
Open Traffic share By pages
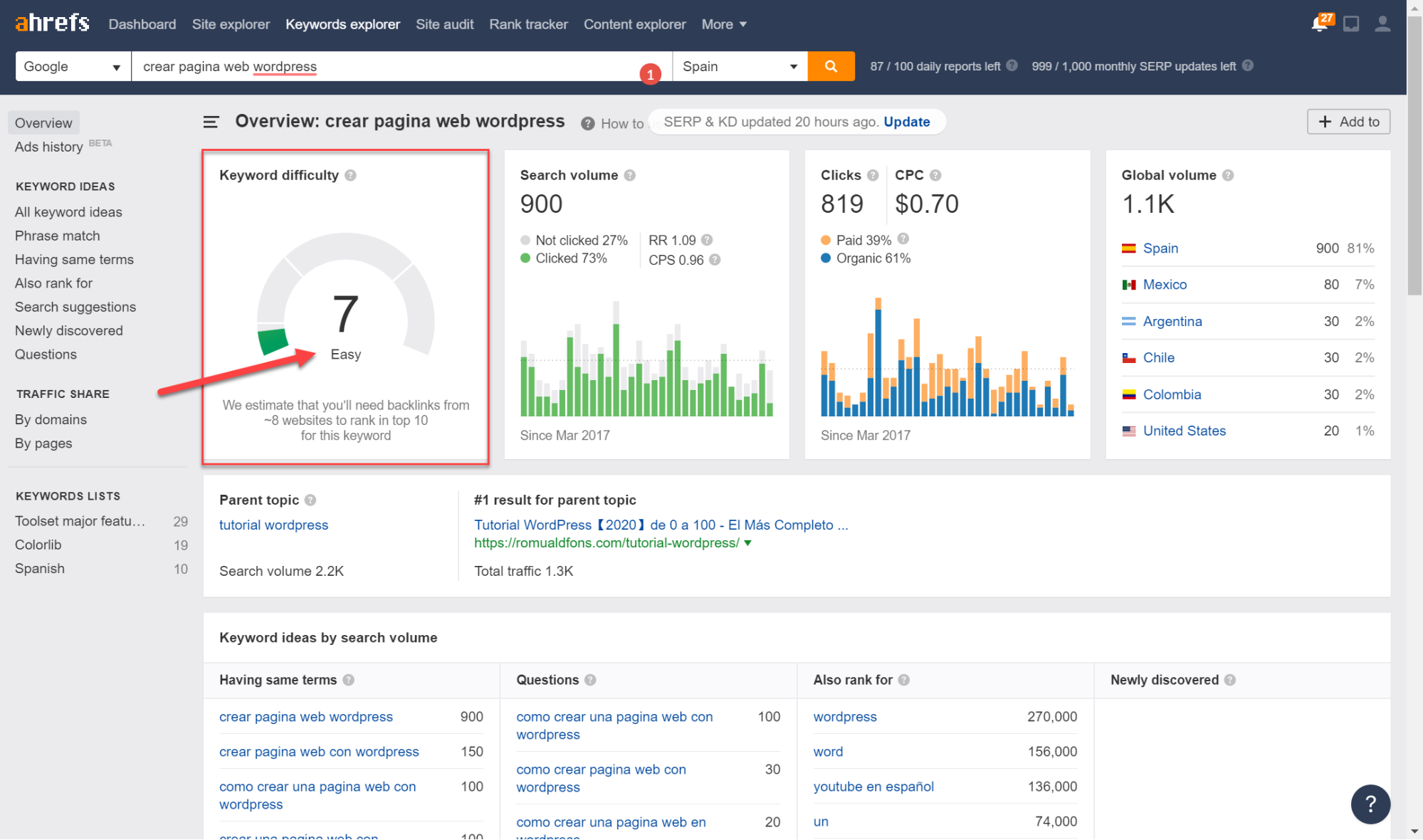point(43,443)
